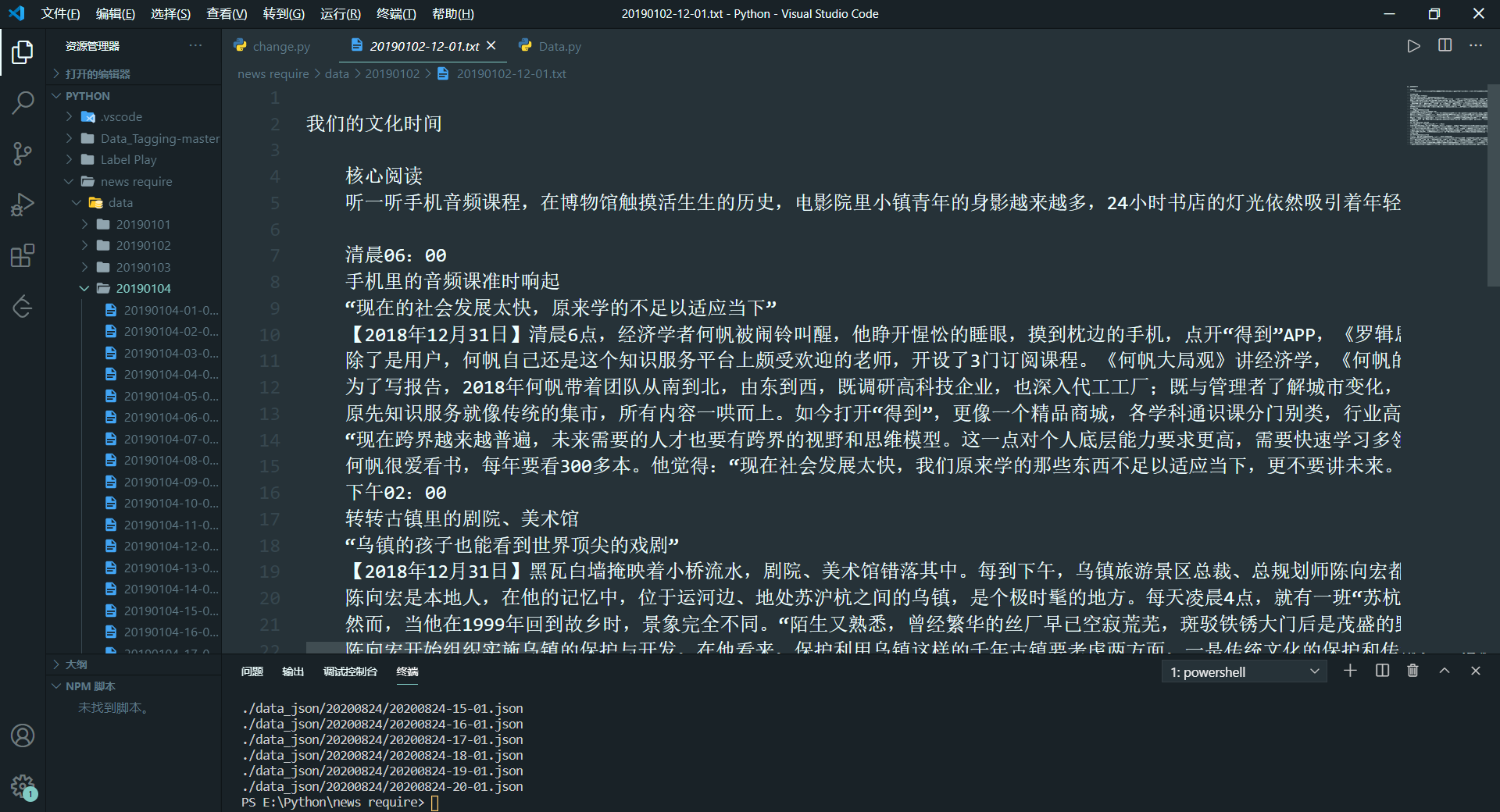Open the 文件 menu

[60, 13]
